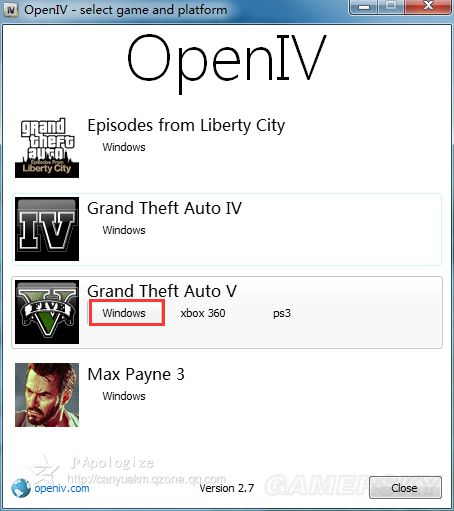Select Windows platform for Grand Theft Auto V

tap(126, 313)
